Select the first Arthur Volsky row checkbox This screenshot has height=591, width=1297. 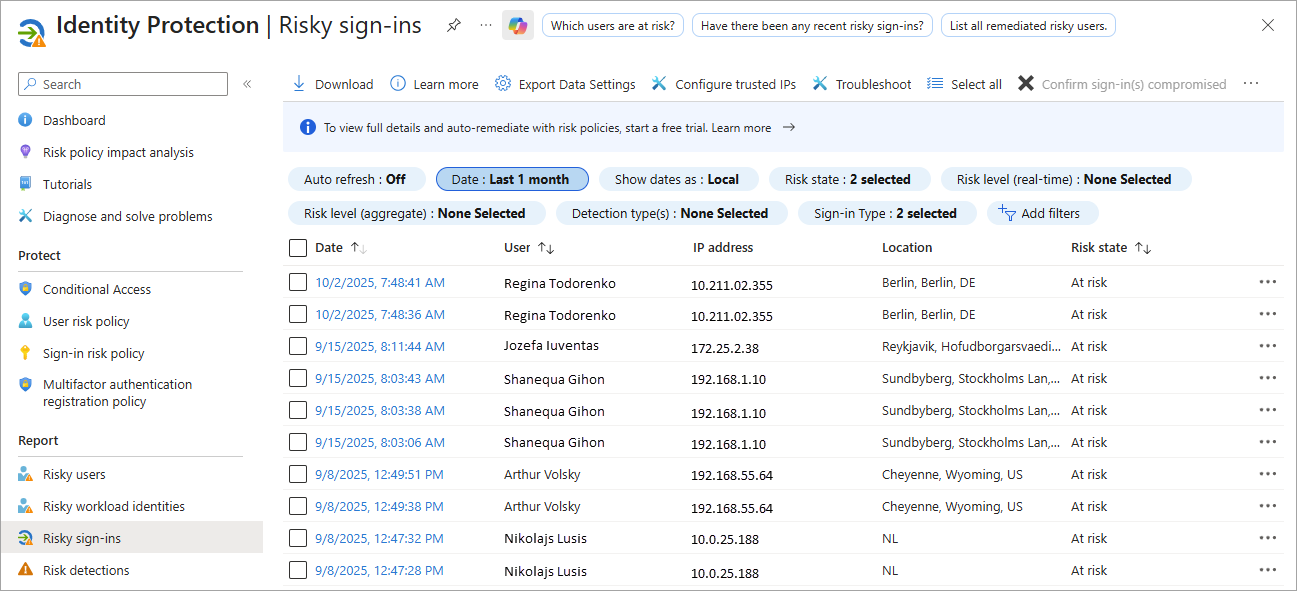tap(298, 474)
